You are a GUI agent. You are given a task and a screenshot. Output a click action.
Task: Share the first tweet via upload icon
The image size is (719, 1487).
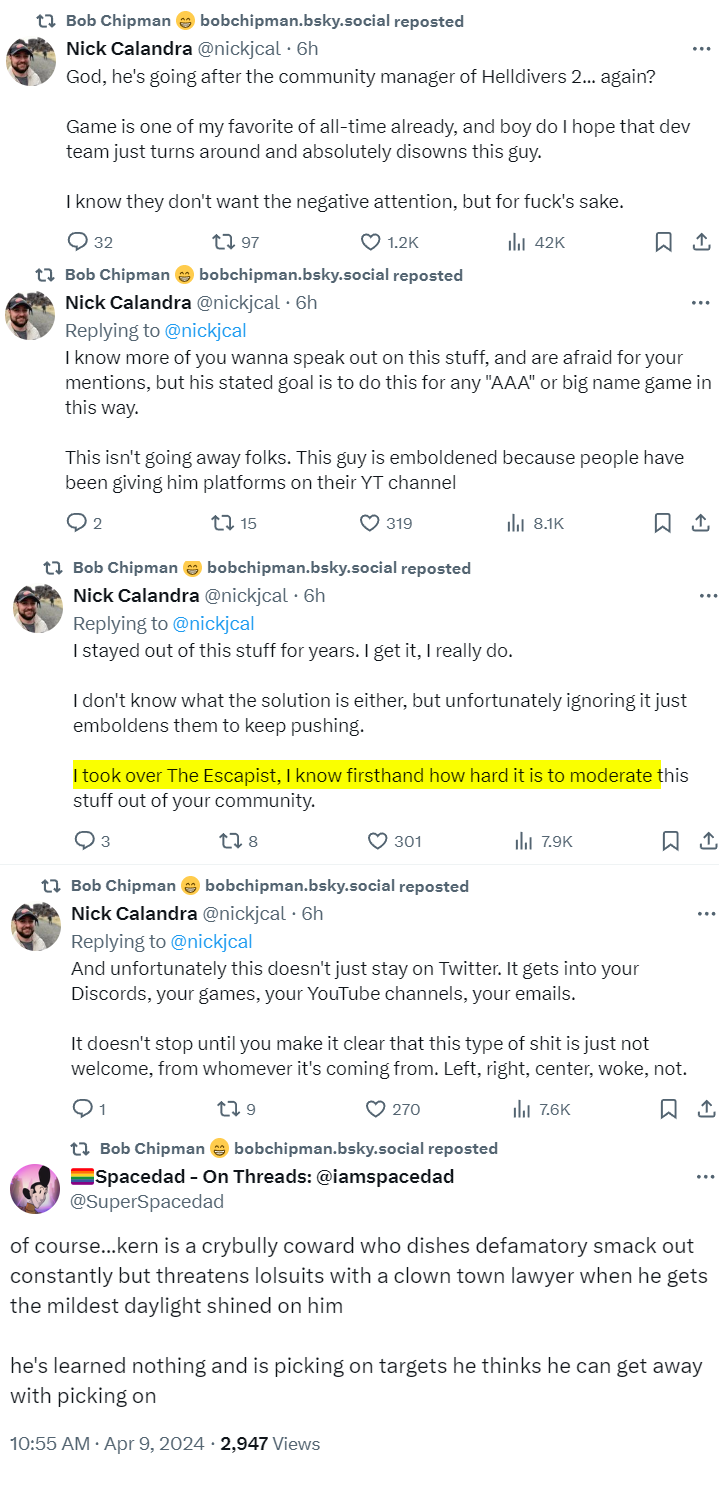(702, 242)
